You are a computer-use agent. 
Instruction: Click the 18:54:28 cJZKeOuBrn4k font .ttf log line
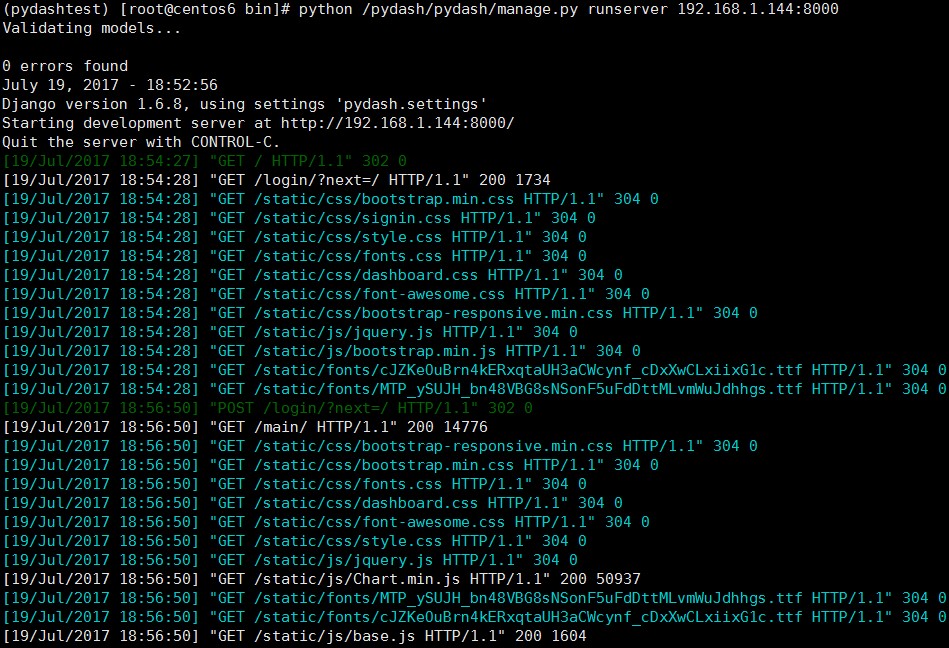click(474, 370)
